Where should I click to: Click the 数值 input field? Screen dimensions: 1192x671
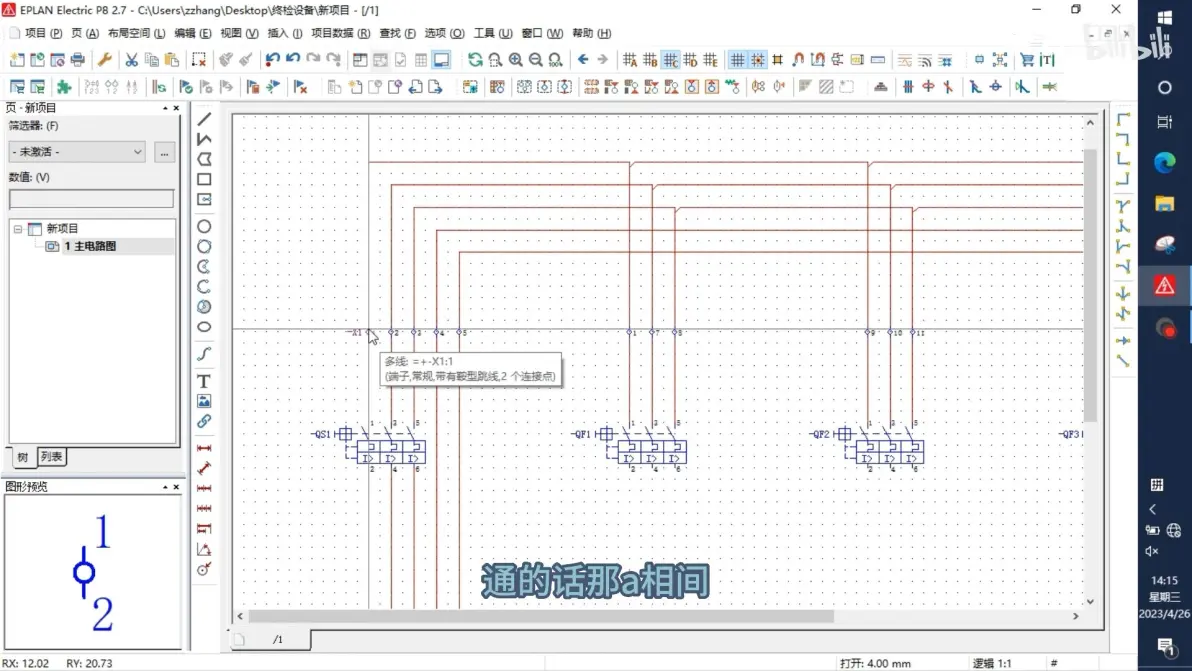pos(91,199)
